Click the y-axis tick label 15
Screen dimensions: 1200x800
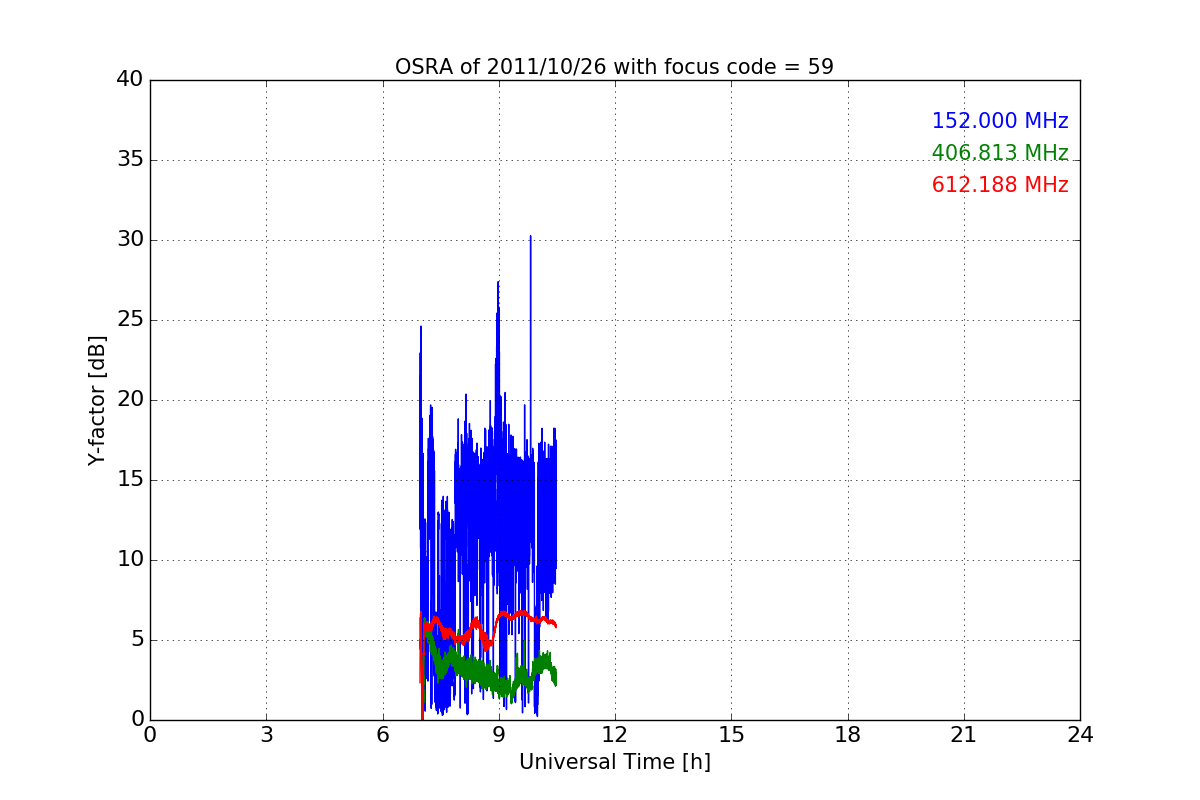click(130, 480)
